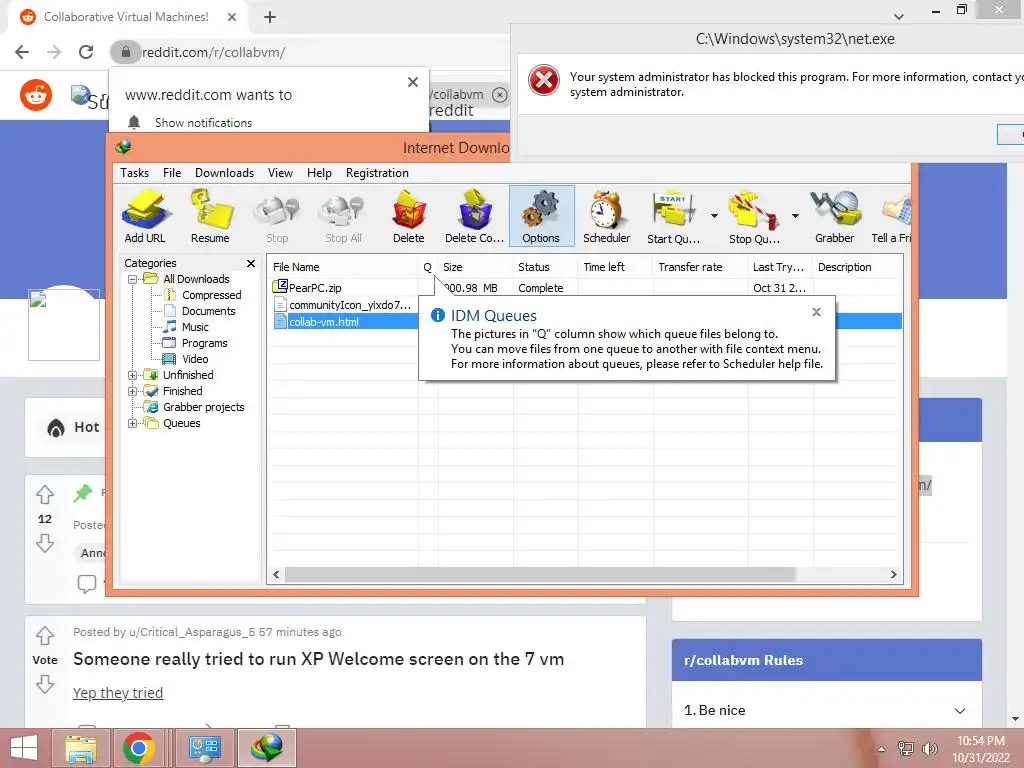This screenshot has height=768, width=1024.
Task: Click the Stop toolbar icon
Action: point(277,216)
